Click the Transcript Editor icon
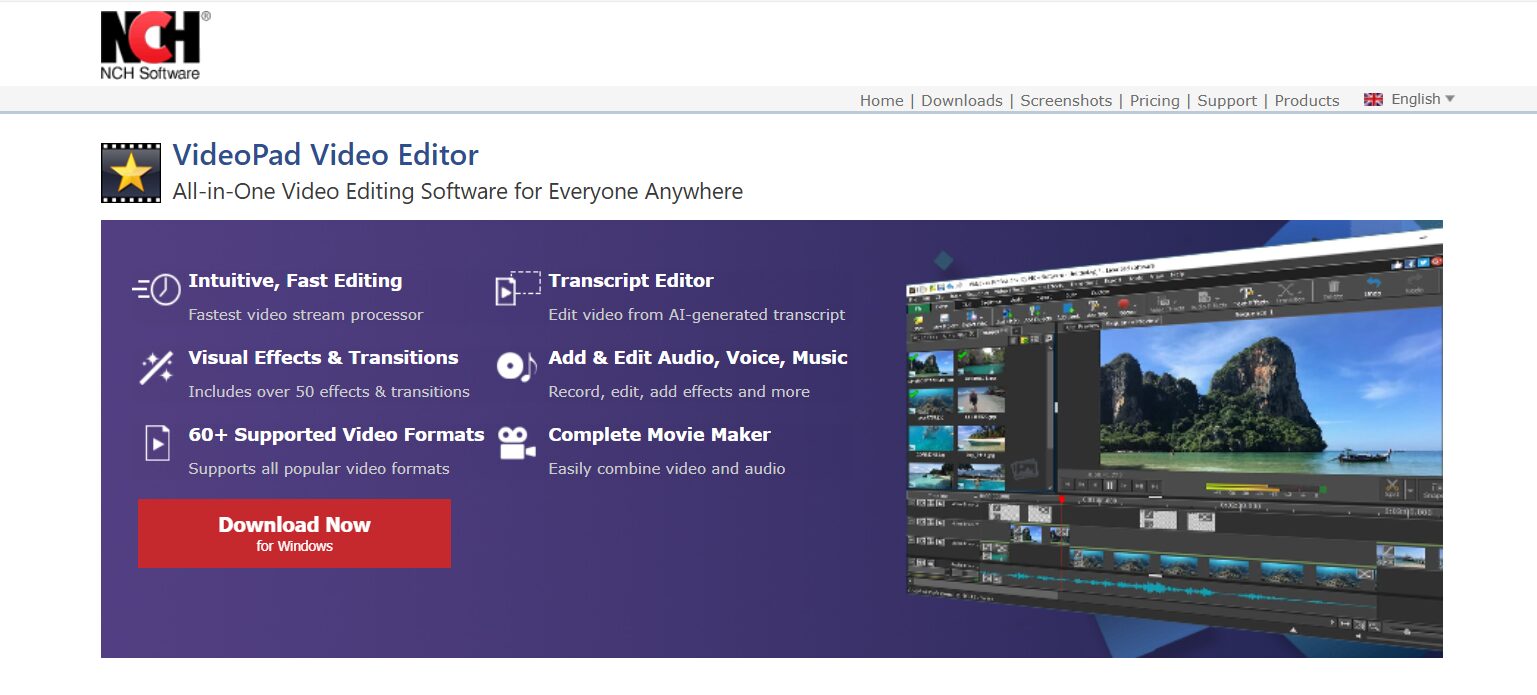Screen dimensions: 1537x695 517,288
